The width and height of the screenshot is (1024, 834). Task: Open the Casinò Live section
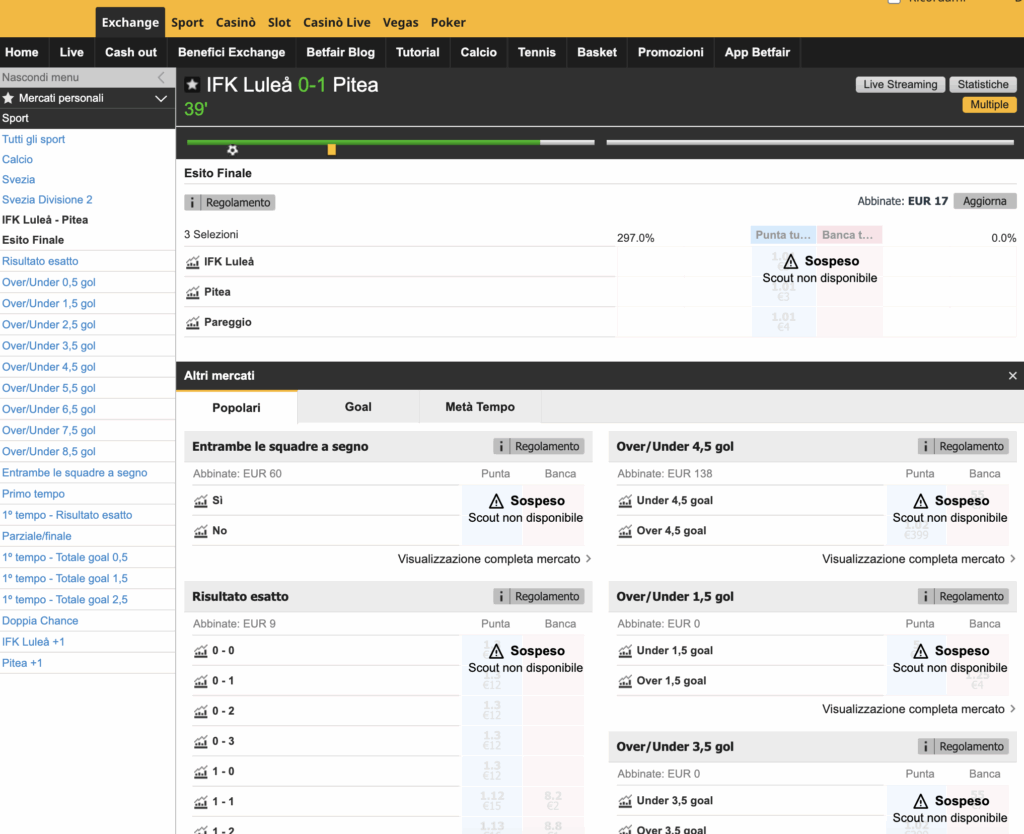click(x=336, y=22)
